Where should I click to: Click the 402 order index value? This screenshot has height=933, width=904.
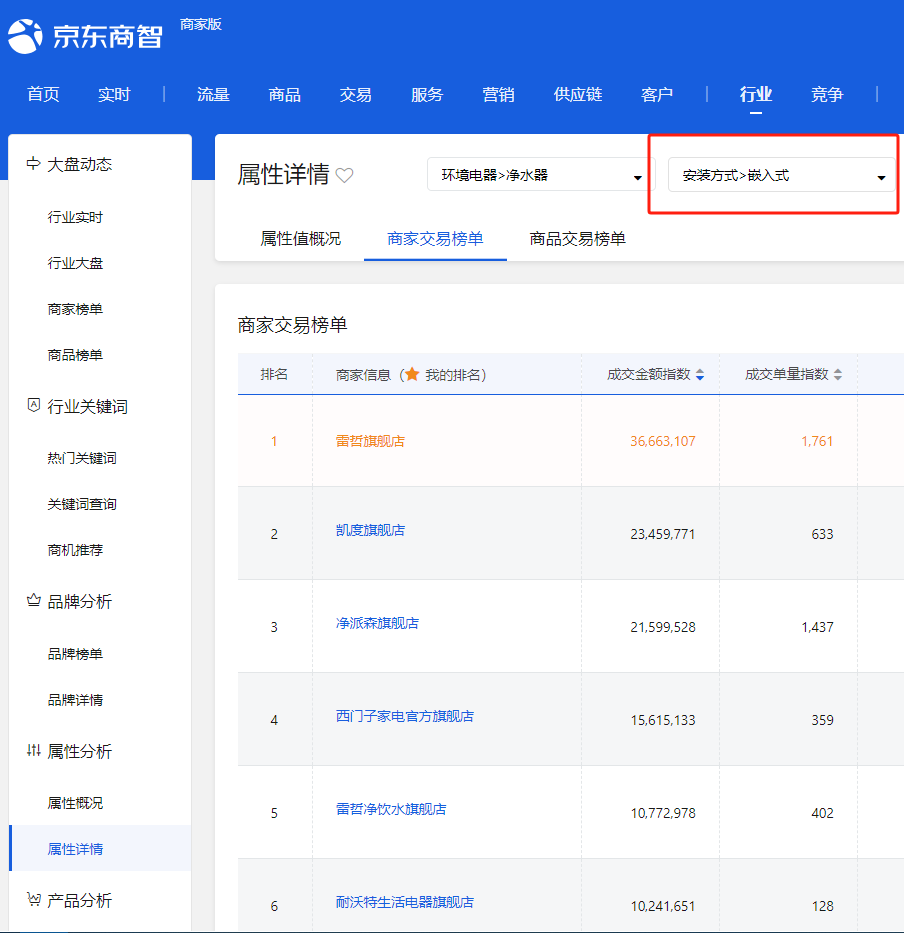tap(822, 813)
